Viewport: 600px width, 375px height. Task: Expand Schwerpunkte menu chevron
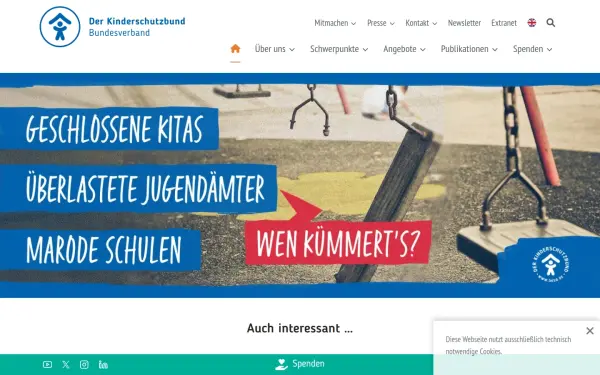[x=365, y=50]
